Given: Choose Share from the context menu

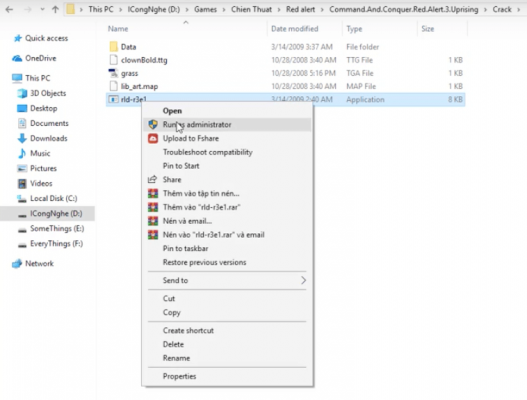Looking at the screenshot, I should pyautogui.click(x=227, y=180).
